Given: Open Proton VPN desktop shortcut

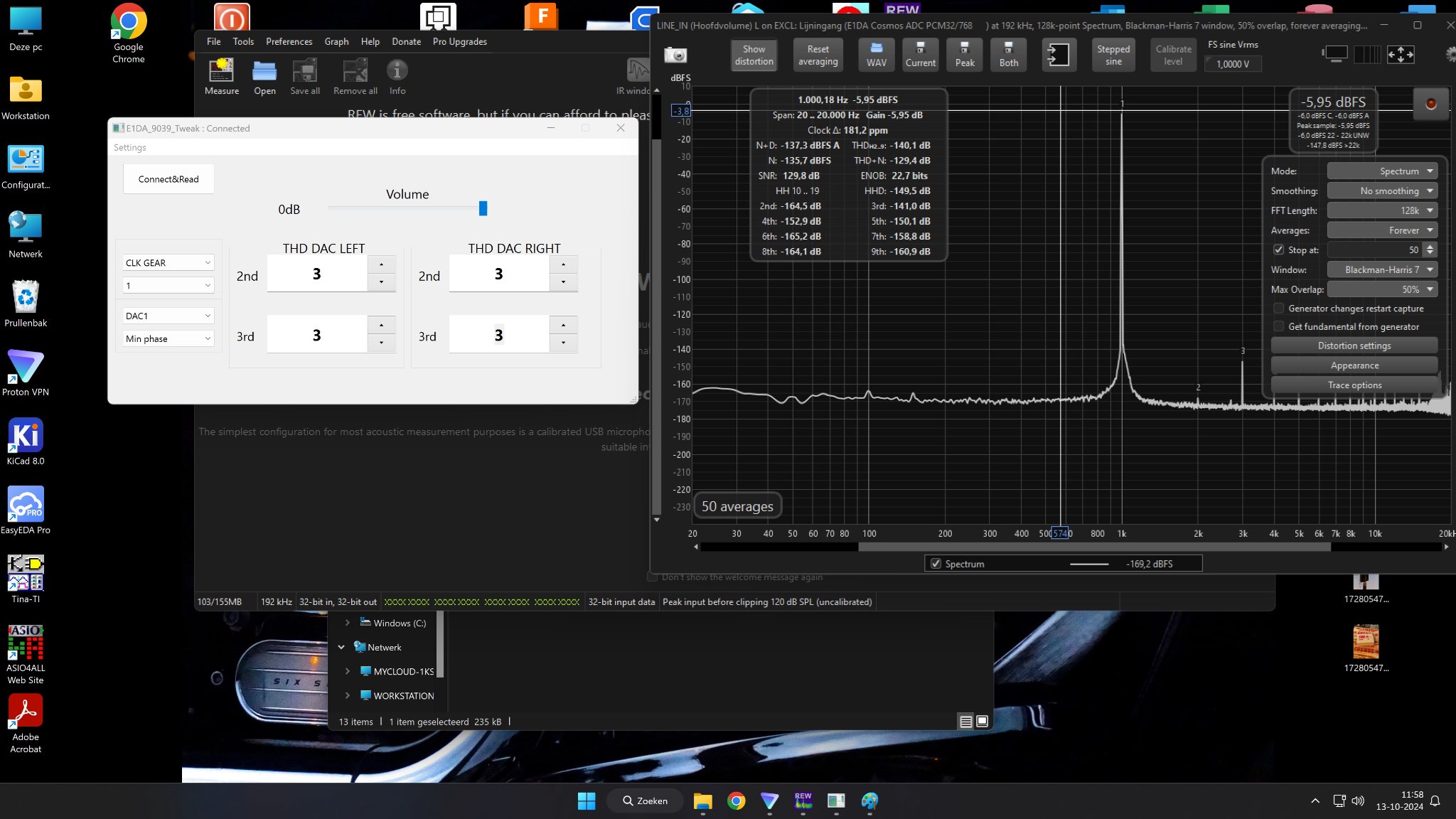Looking at the screenshot, I should (26, 373).
